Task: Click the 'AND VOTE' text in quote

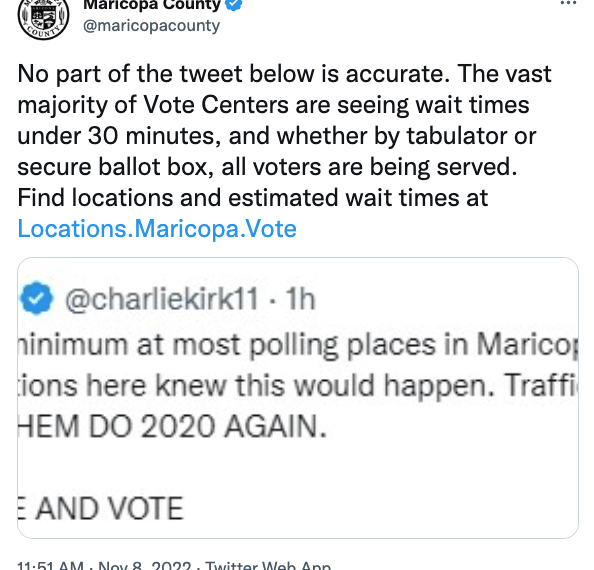Action: click(109, 508)
